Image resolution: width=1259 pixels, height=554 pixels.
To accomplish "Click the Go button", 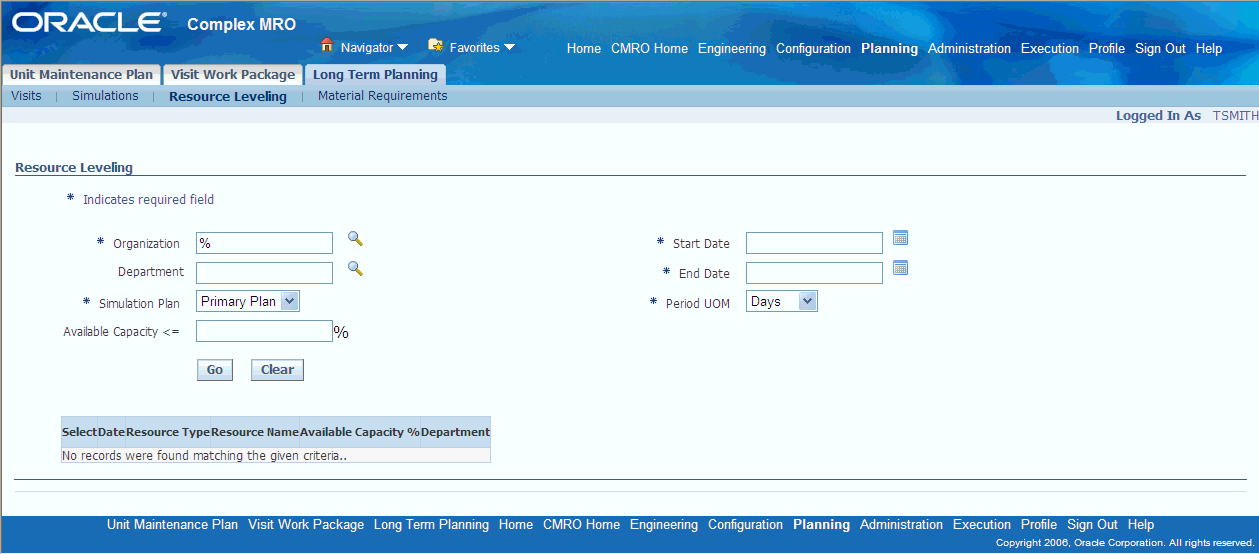I will (x=215, y=370).
